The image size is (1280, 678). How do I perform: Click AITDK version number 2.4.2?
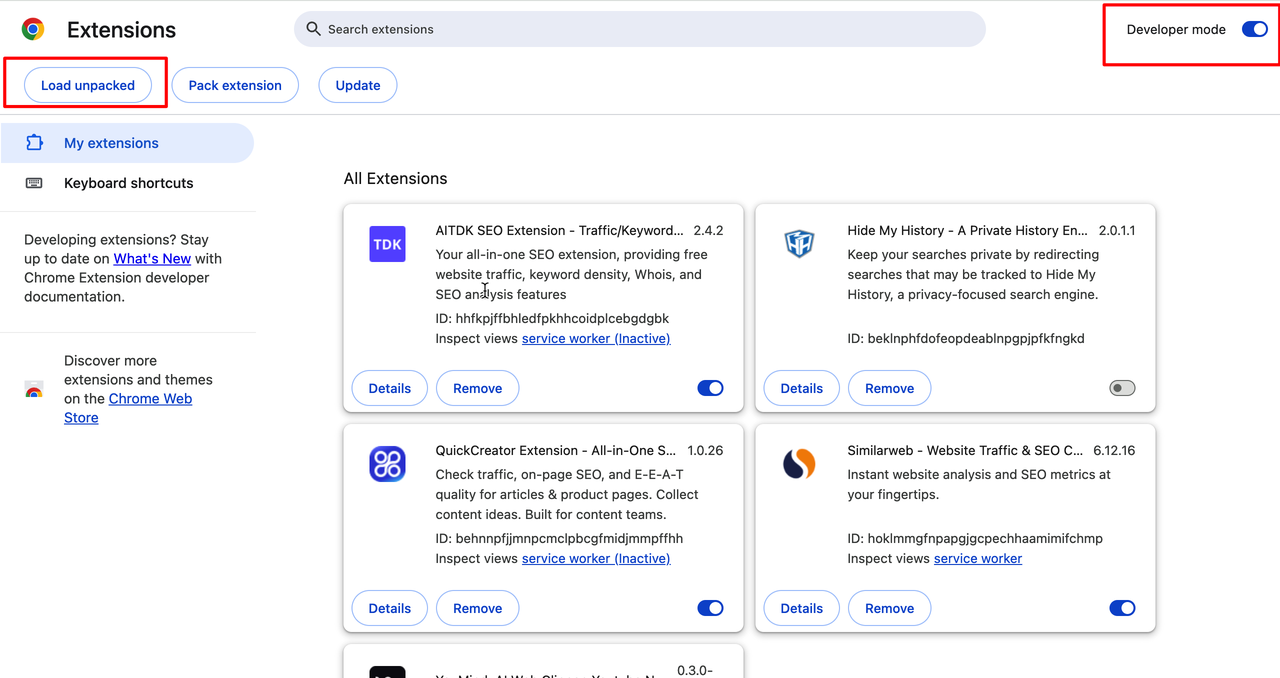(708, 230)
